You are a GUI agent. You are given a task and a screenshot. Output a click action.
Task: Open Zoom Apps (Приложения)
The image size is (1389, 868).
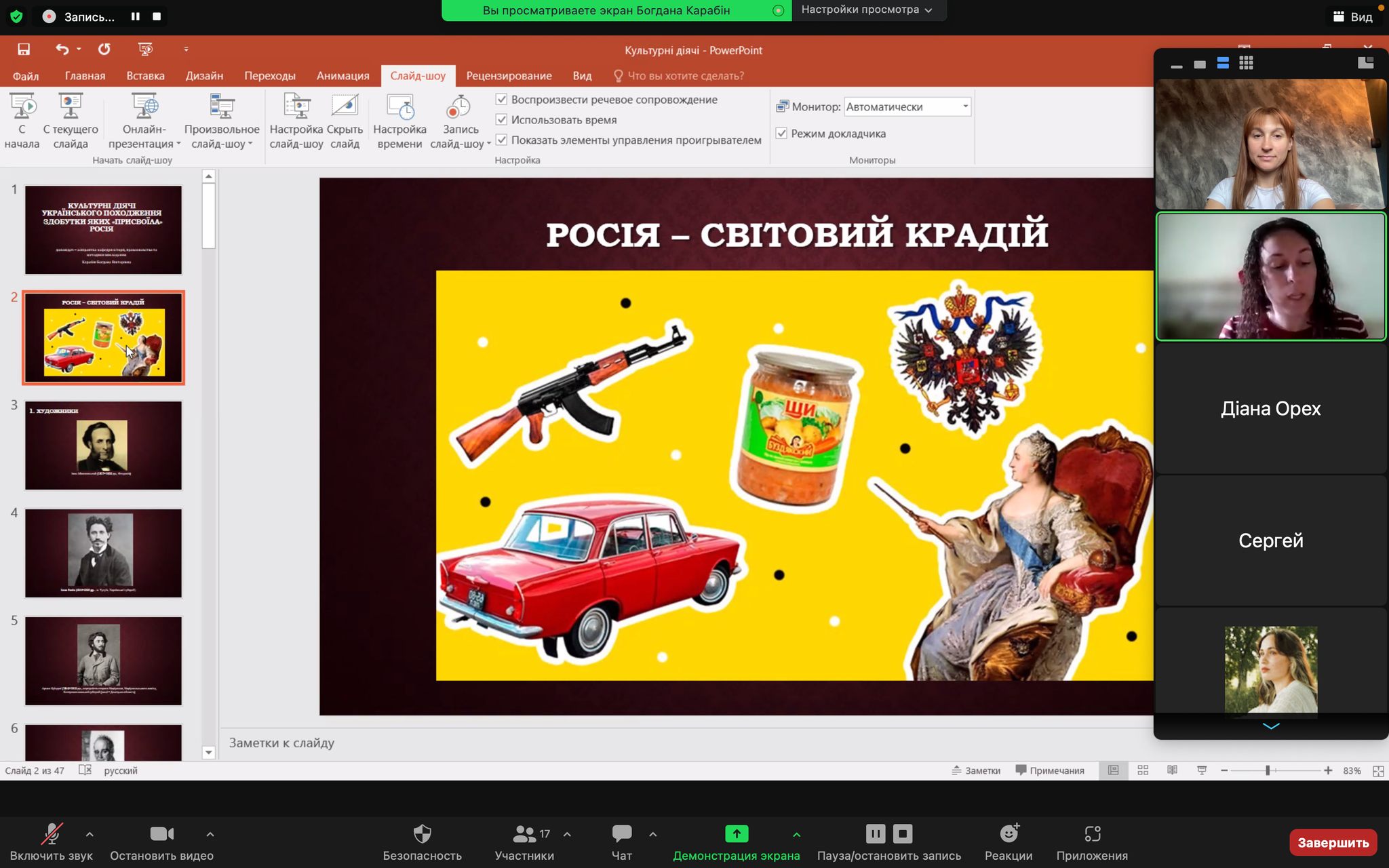[1092, 842]
